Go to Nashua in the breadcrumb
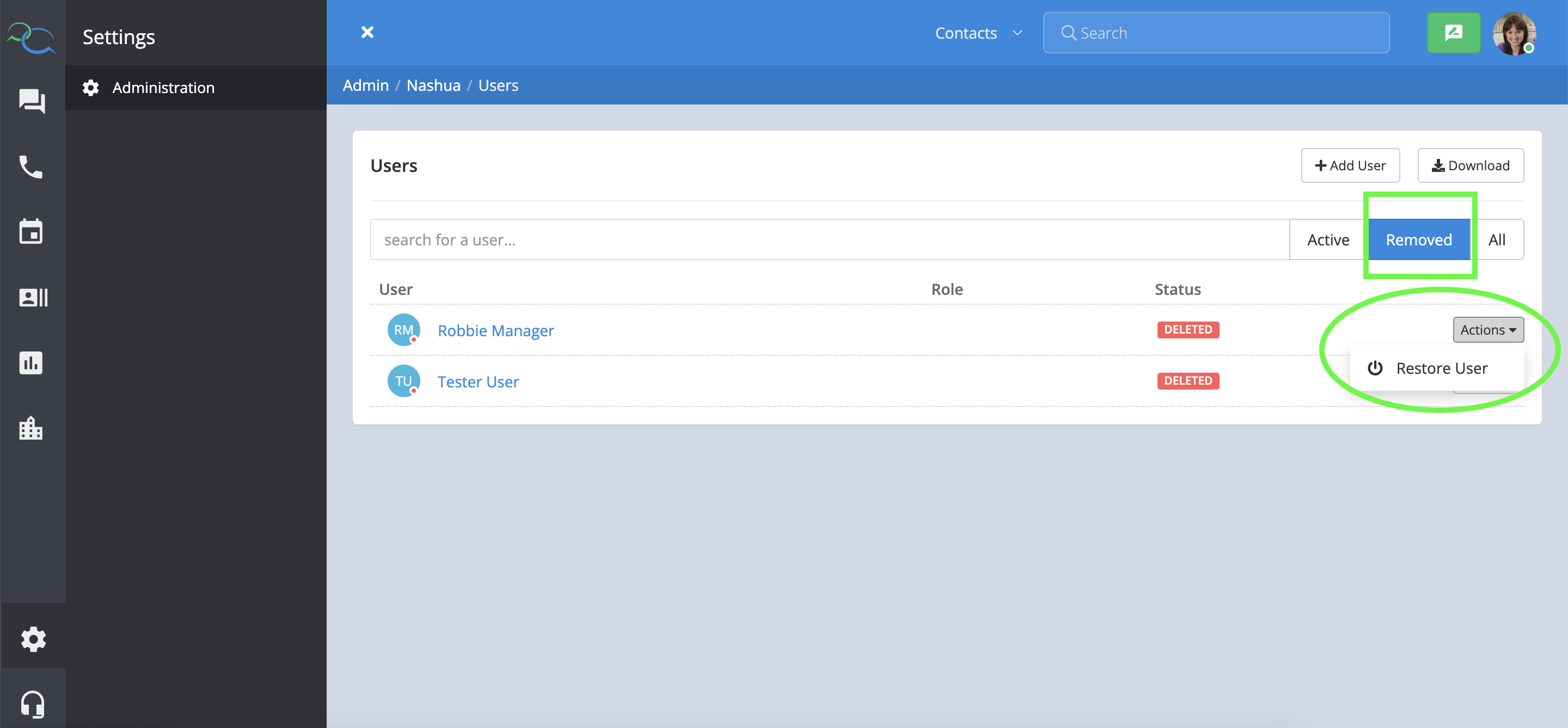Viewport: 1568px width, 728px height. [x=433, y=85]
